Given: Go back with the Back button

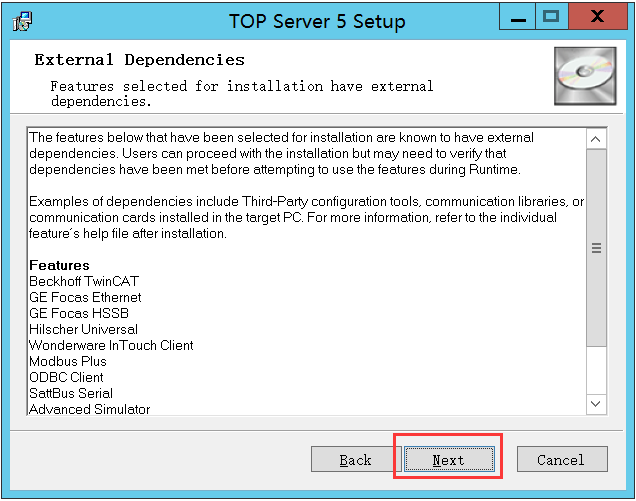Looking at the screenshot, I should 355,460.
